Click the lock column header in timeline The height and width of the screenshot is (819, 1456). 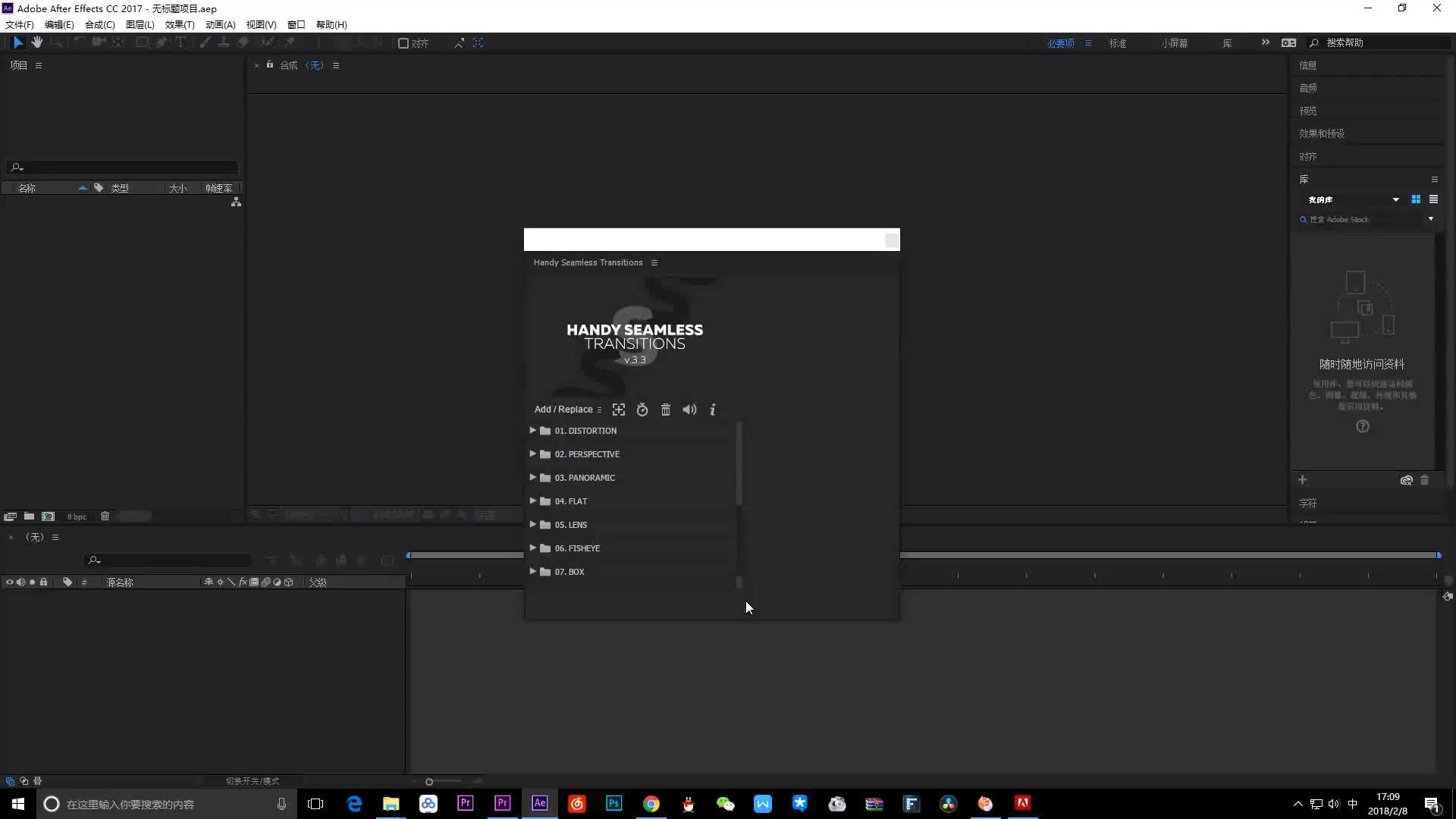[44, 582]
